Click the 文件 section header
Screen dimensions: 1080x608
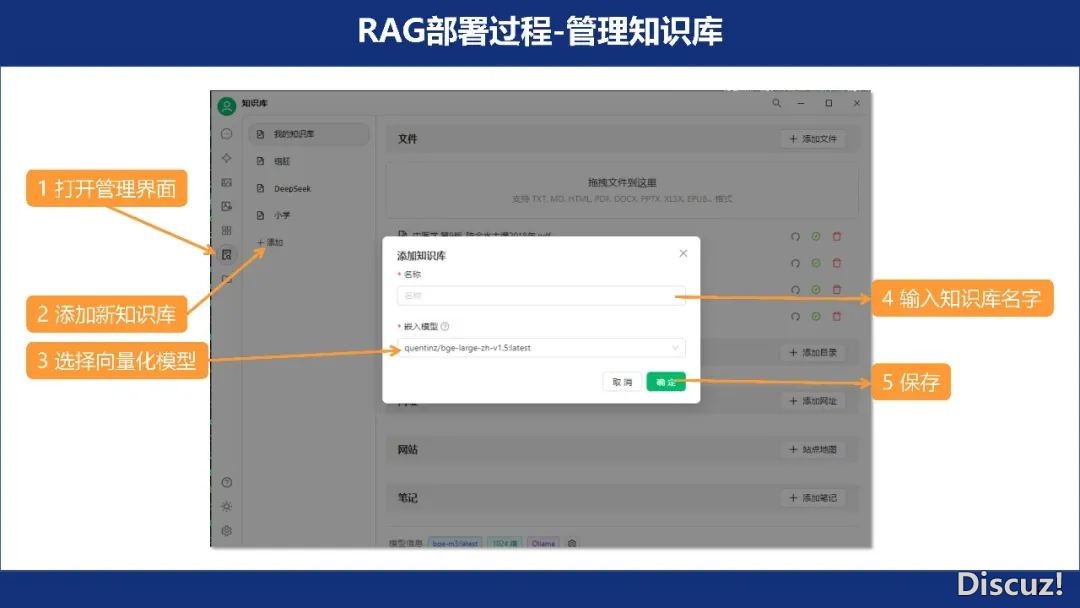(408, 139)
